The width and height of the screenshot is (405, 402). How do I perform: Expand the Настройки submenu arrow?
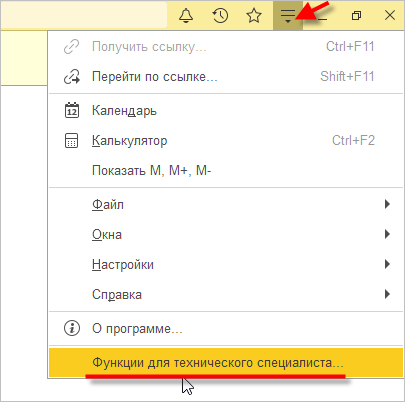(387, 264)
